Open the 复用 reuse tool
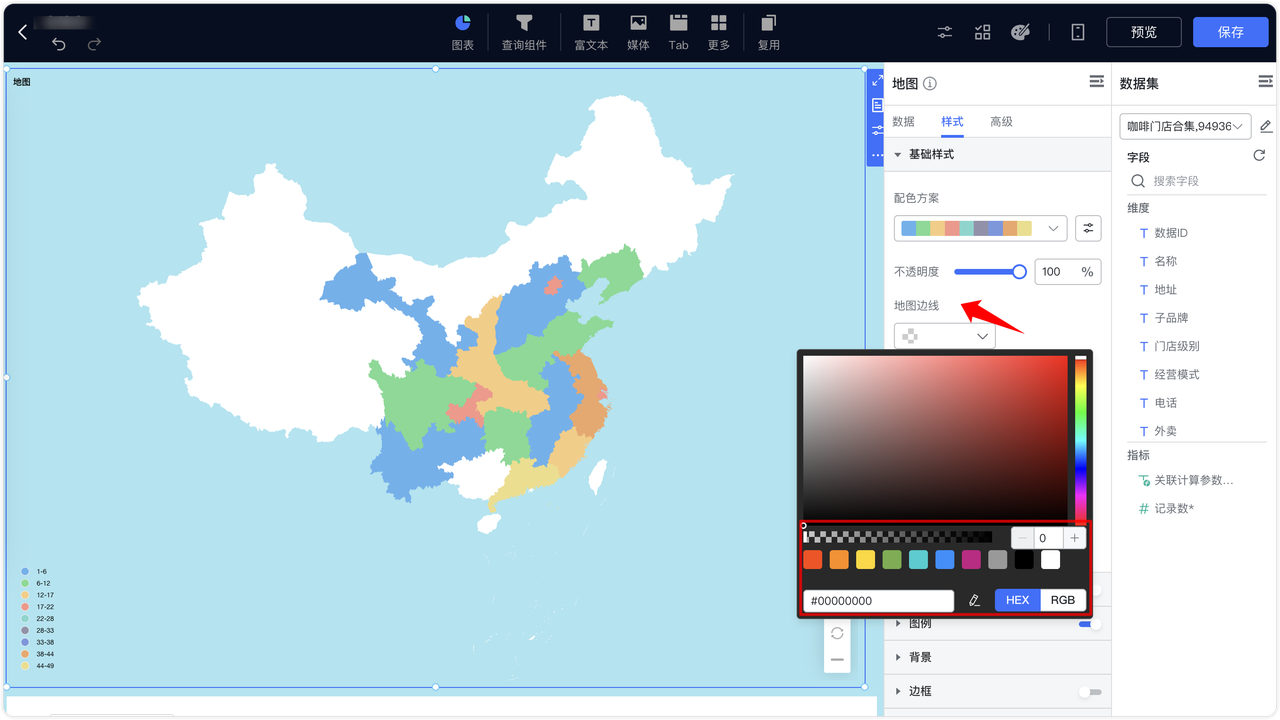 (x=768, y=32)
